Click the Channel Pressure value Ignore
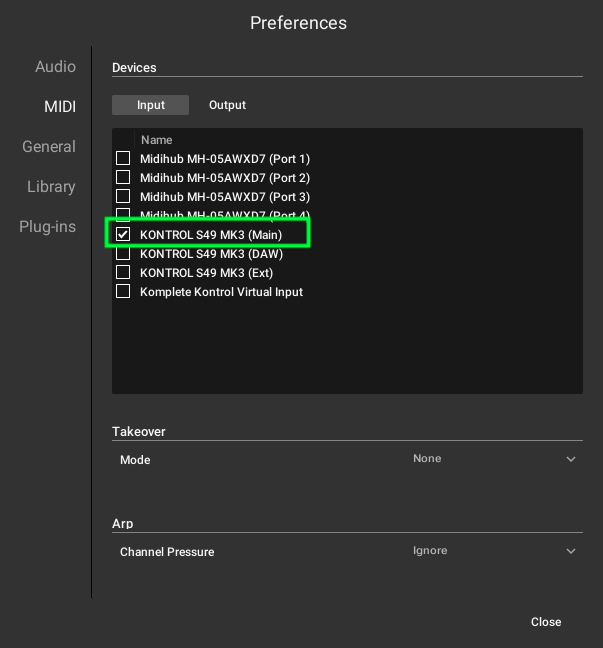This screenshot has width=603, height=648. click(x=430, y=550)
